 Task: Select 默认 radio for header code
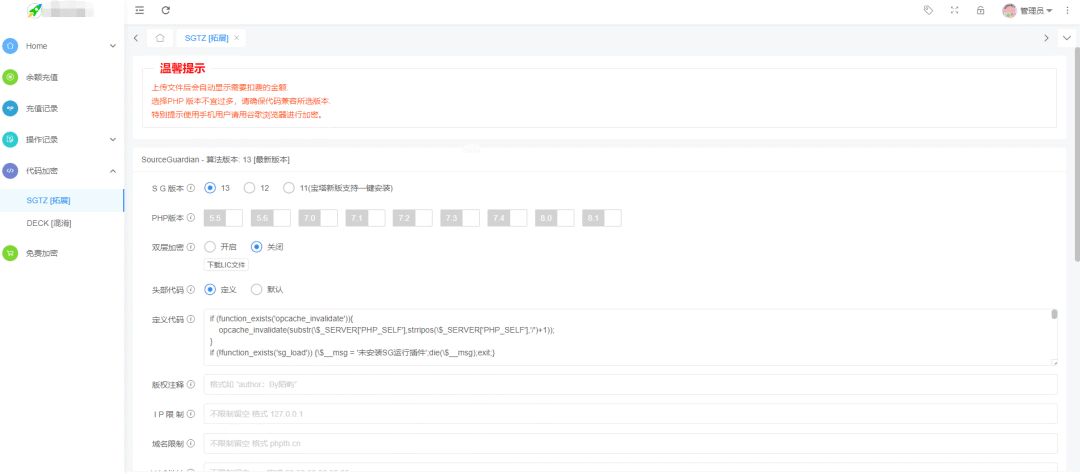257,290
